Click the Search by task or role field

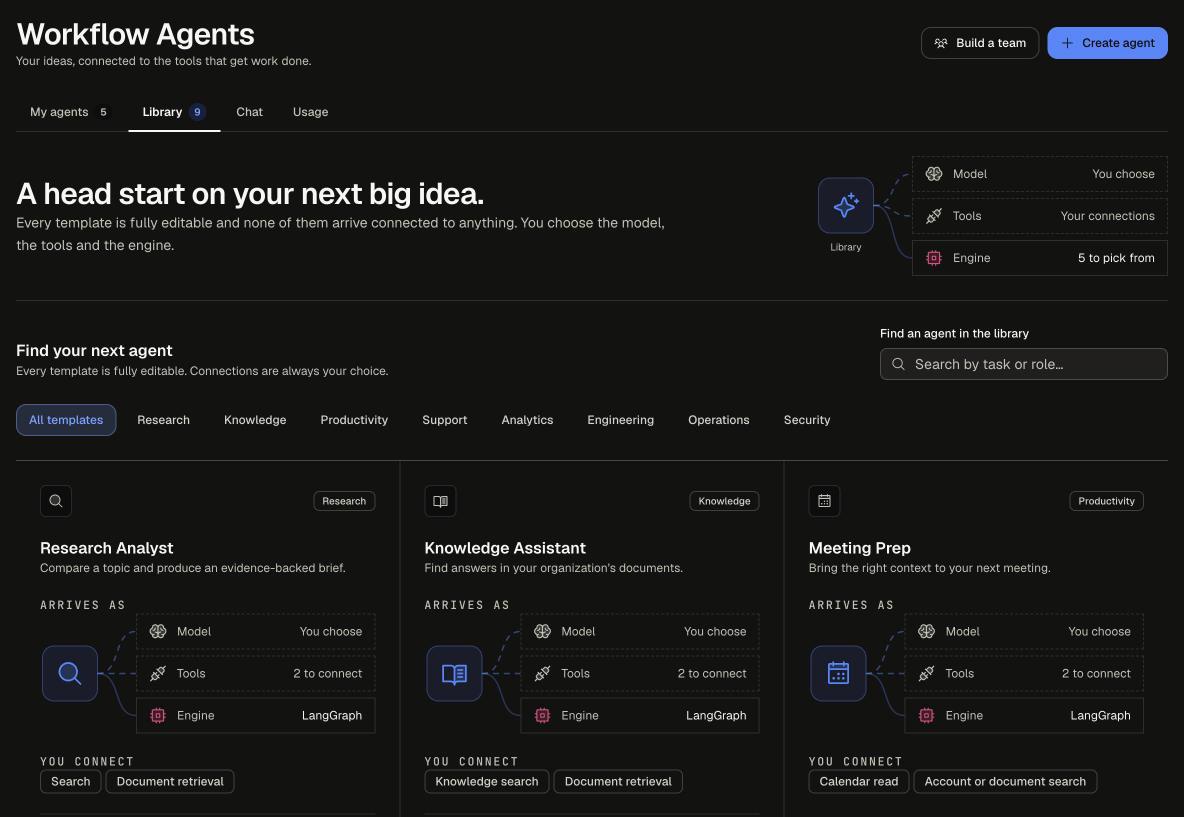pos(1024,364)
